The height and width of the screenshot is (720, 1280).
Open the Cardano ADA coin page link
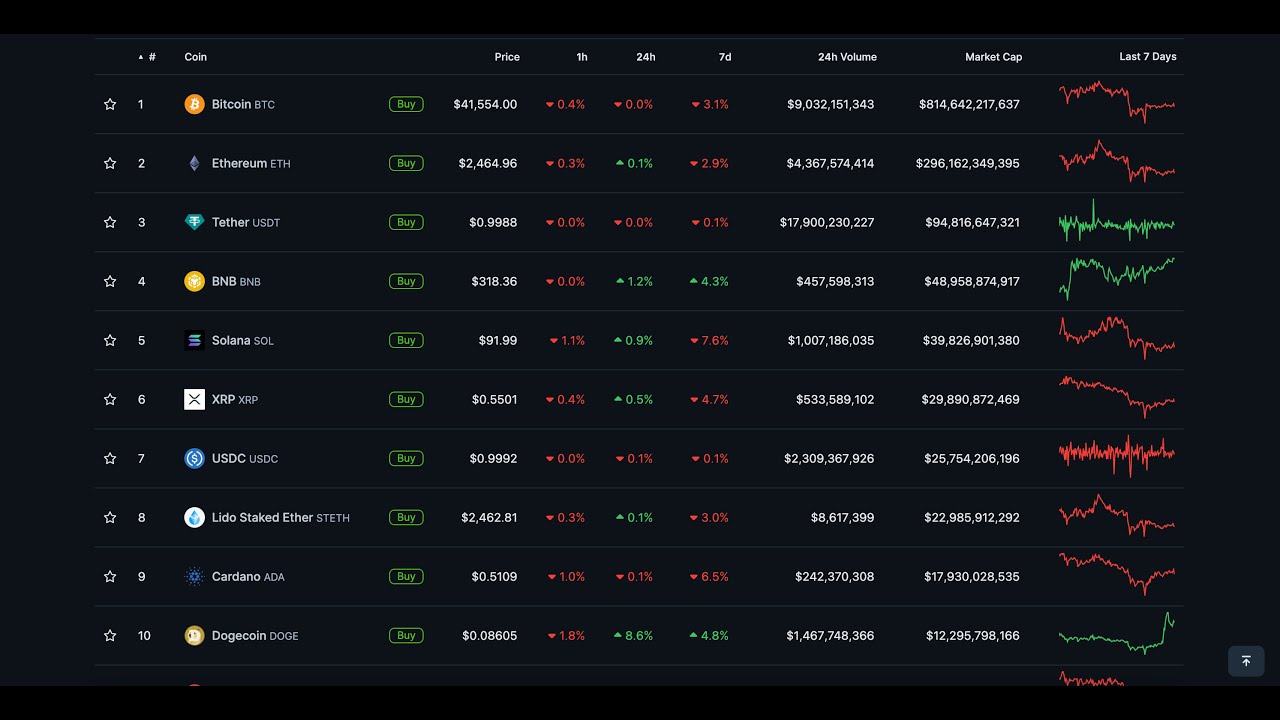[x=248, y=576]
